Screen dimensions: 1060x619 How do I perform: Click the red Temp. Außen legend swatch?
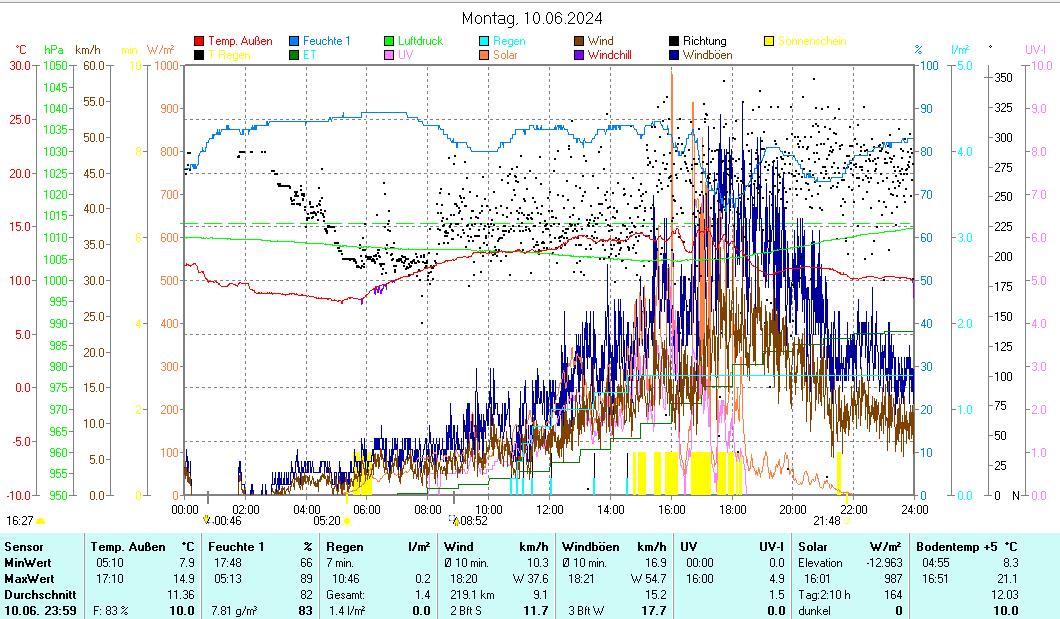coord(199,41)
